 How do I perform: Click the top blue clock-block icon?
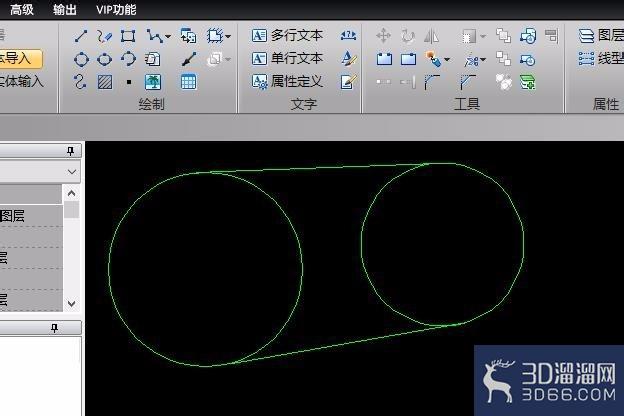528,36
